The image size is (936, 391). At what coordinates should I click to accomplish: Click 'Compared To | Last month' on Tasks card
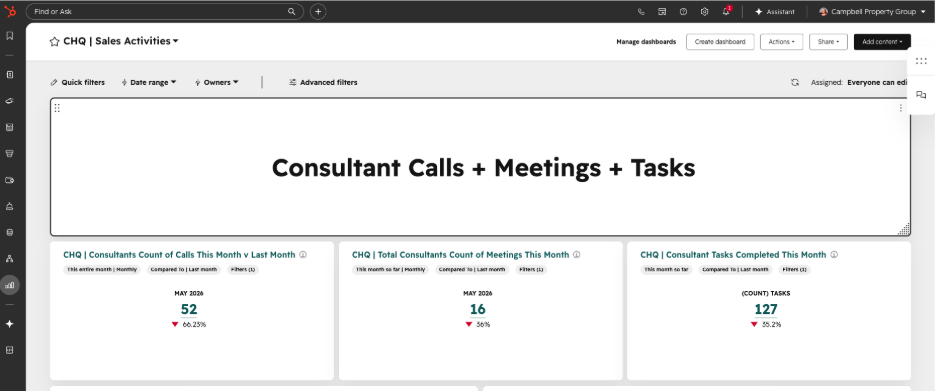(x=734, y=270)
